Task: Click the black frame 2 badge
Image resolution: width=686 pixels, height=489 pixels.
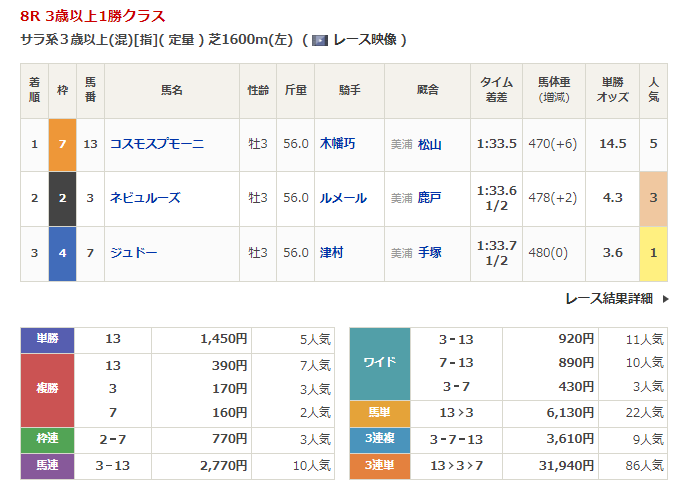Action: tap(62, 198)
